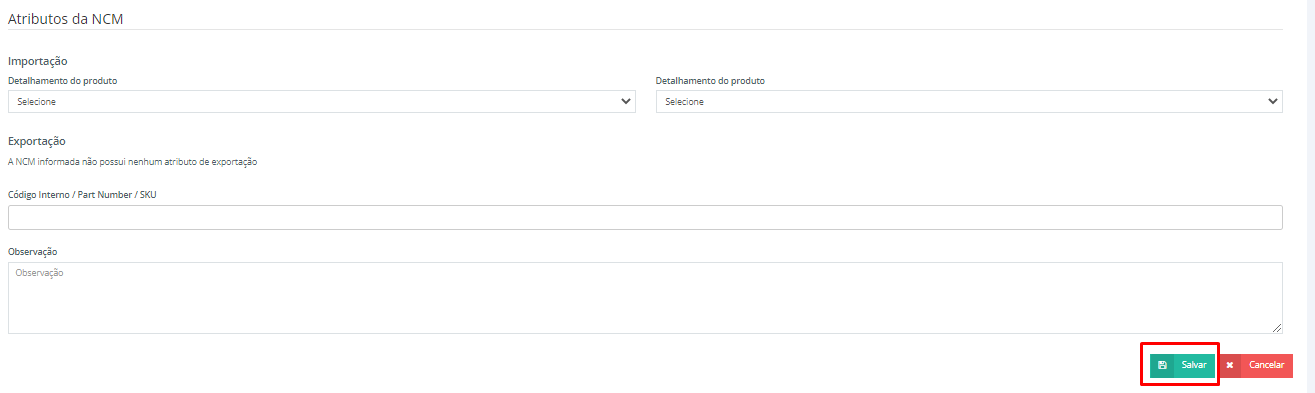This screenshot has height=393, width=1315.
Task: Click the vertical scrollbar on right edge
Action: coord(1311,196)
